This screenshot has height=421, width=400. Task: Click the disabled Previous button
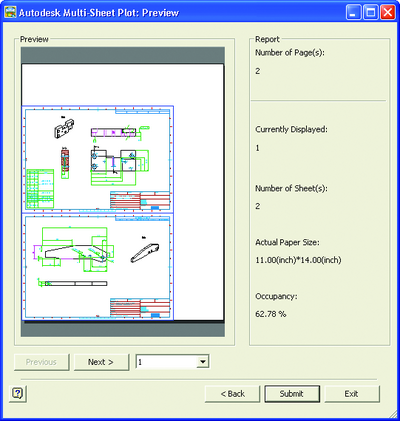41,362
